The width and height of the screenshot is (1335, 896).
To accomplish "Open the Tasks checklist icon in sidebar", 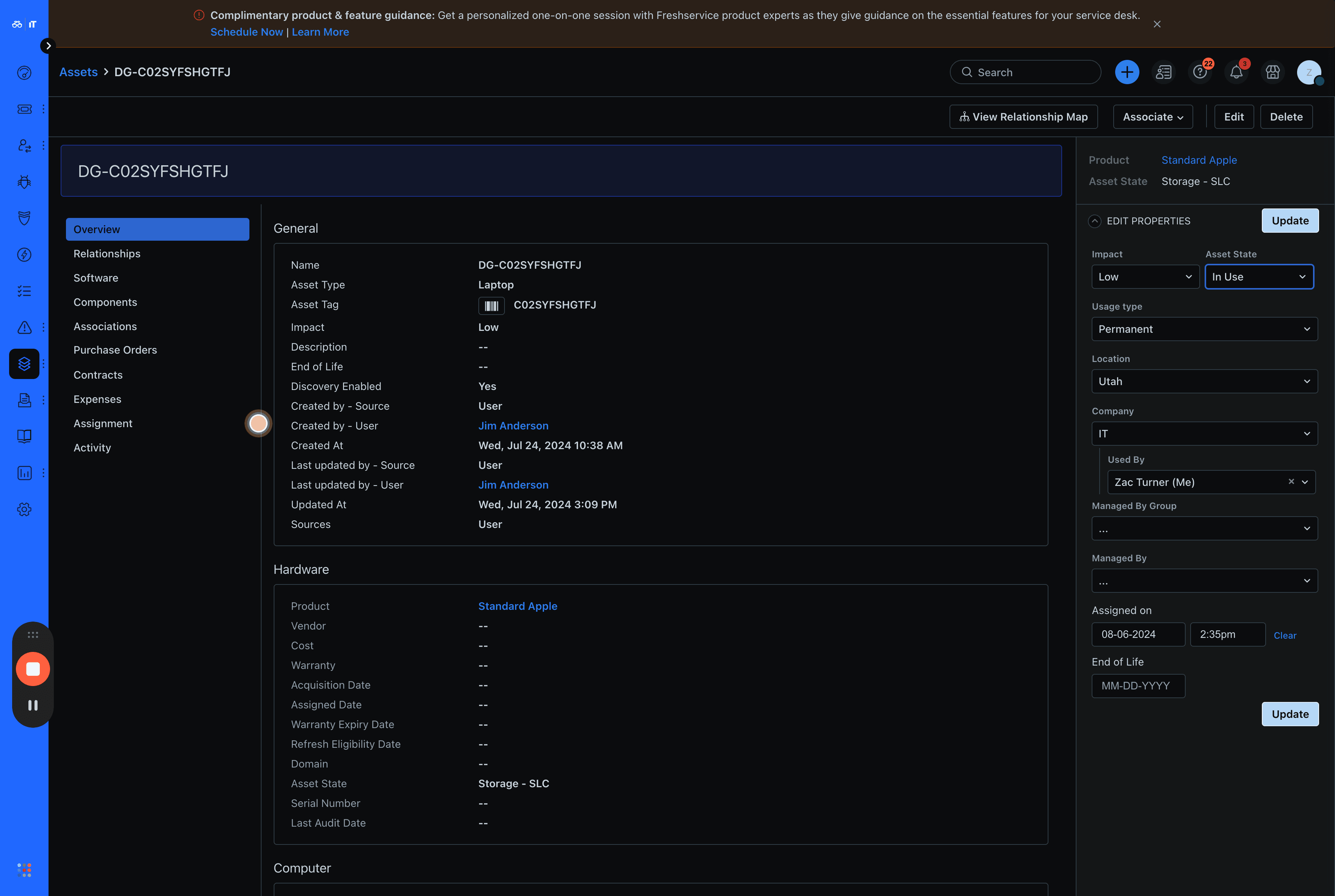I will [x=24, y=291].
